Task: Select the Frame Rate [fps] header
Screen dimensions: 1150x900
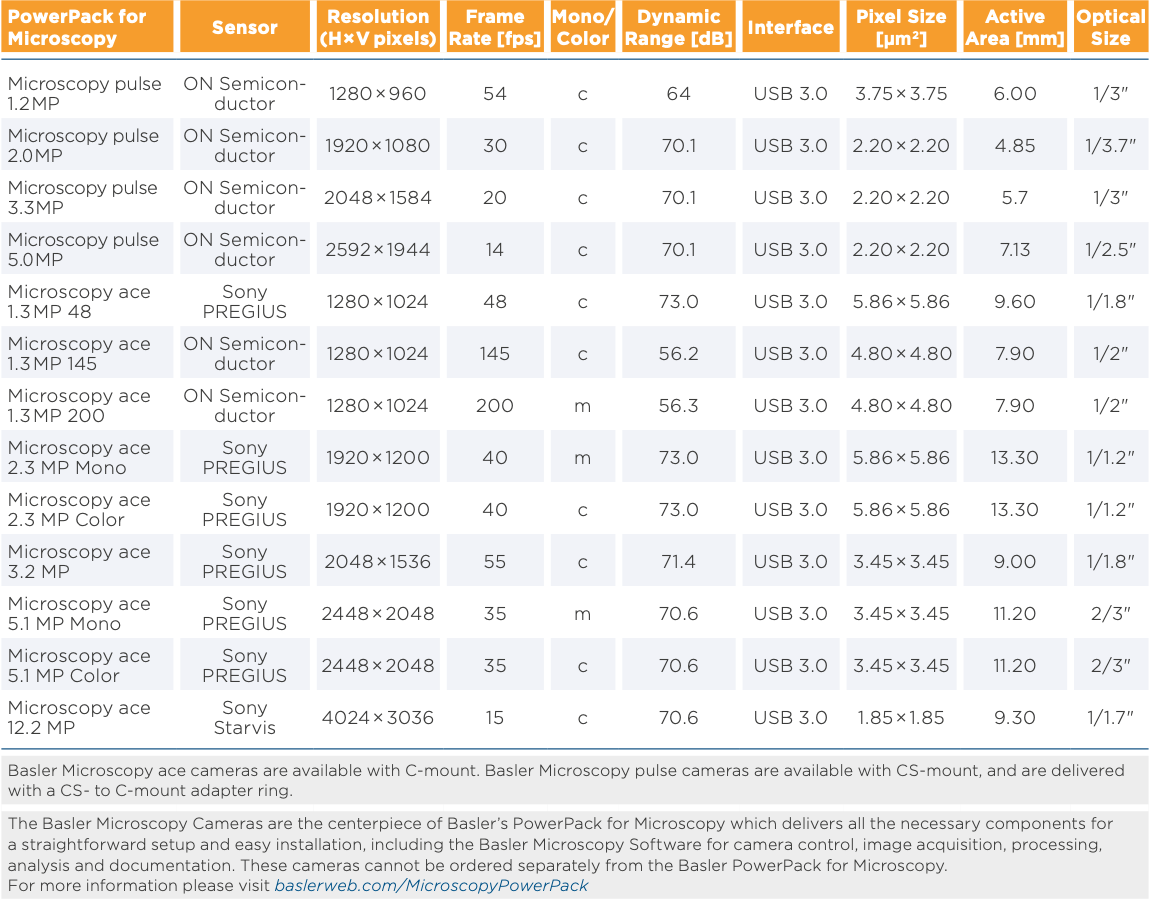Action: 495,27
